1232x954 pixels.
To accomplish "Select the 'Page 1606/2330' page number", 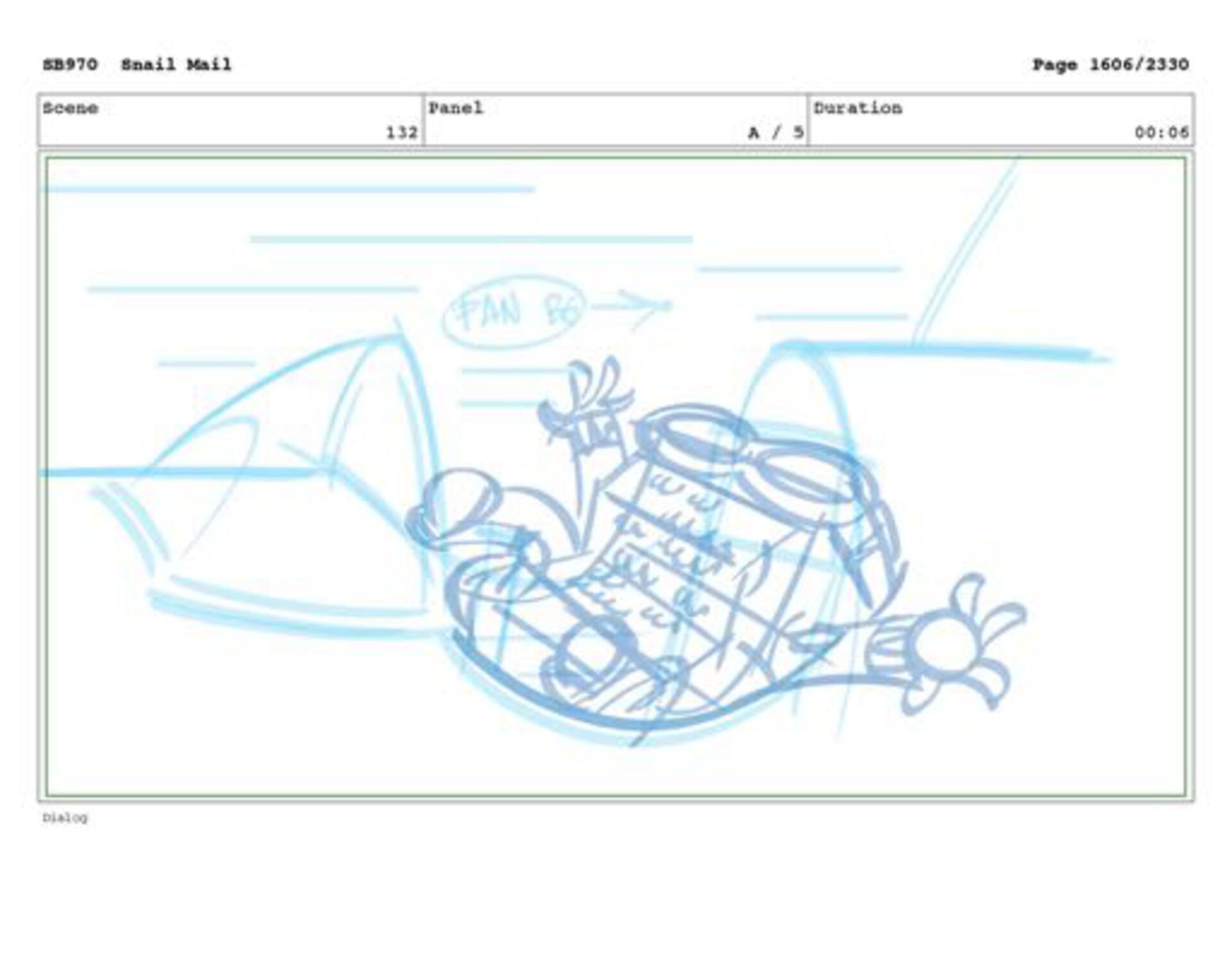I will pyautogui.click(x=1110, y=65).
